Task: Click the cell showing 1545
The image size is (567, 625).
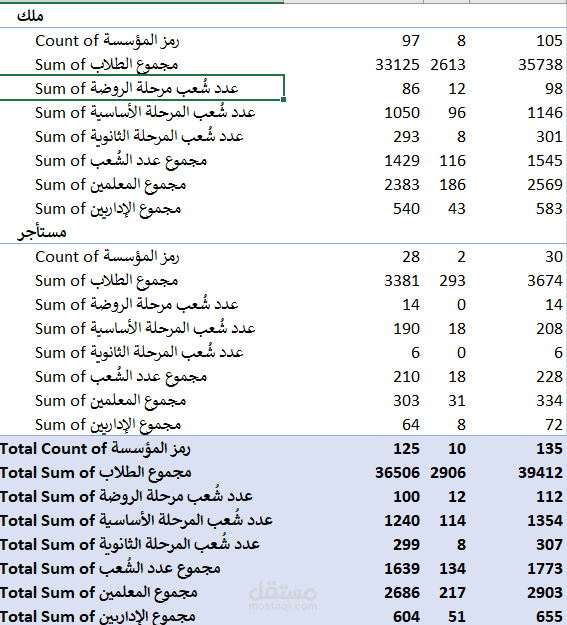Action: pos(545,161)
